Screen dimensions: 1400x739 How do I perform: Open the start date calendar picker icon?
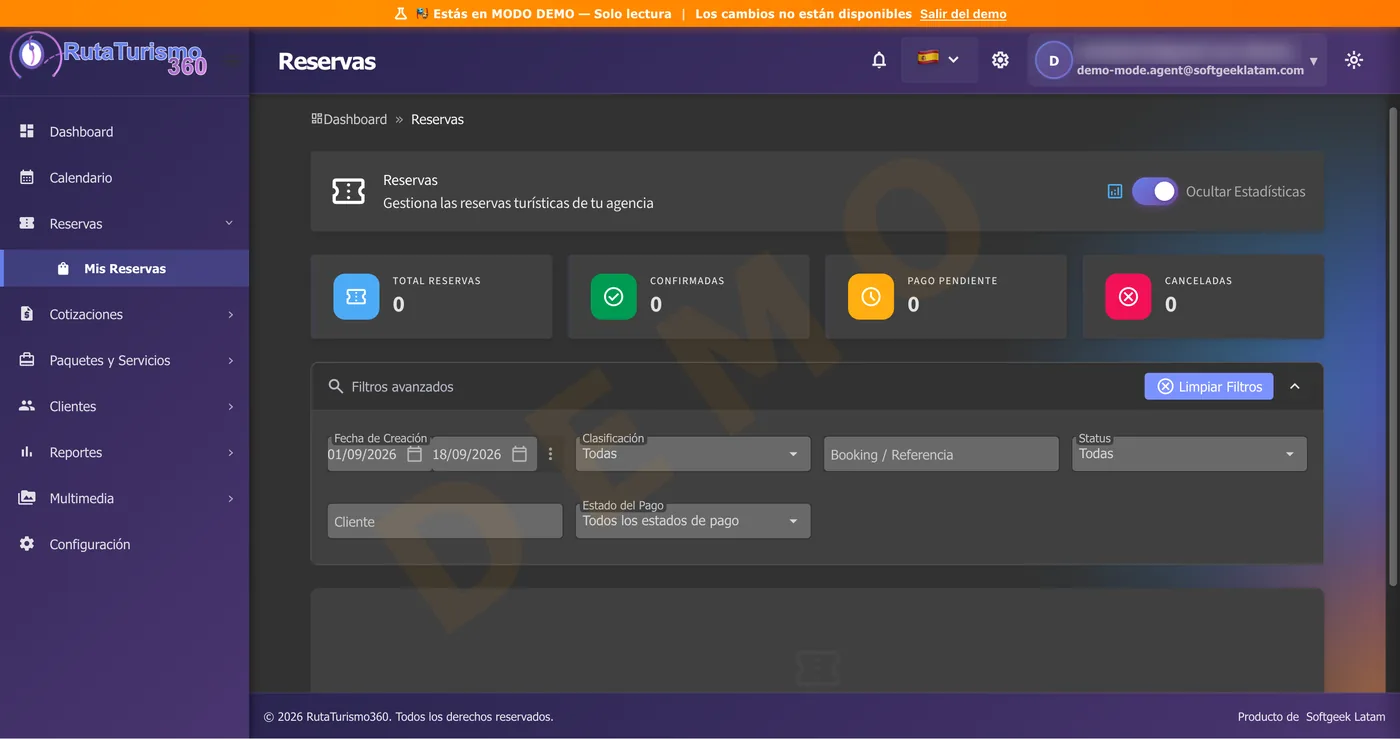[x=414, y=454]
